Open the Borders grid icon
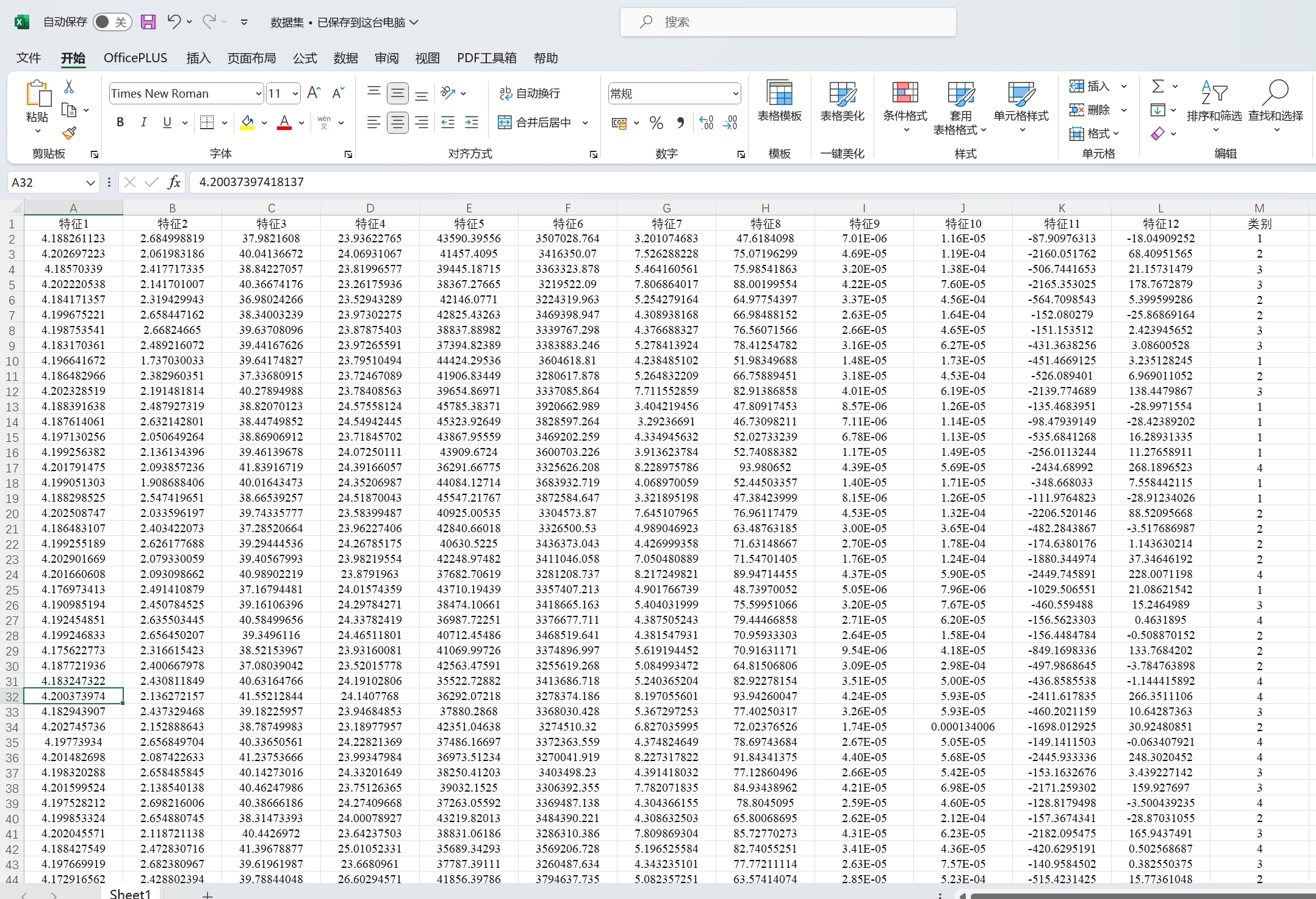The image size is (1316, 899). [x=207, y=123]
